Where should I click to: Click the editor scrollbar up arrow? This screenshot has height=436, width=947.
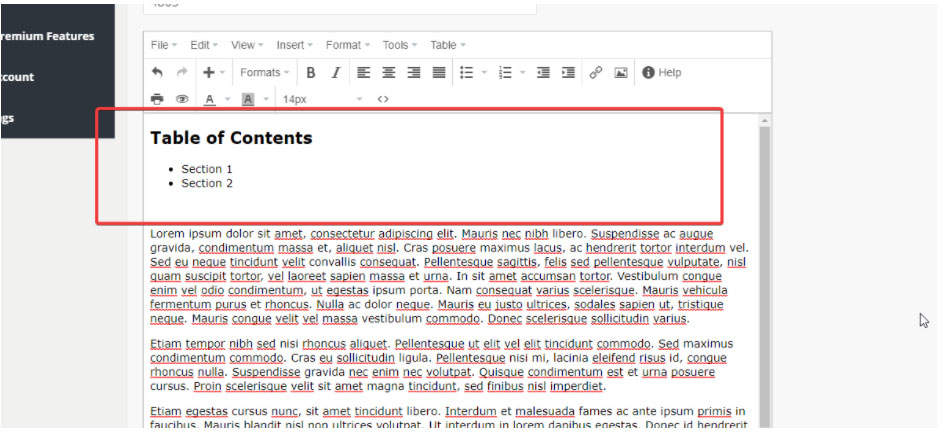point(765,120)
